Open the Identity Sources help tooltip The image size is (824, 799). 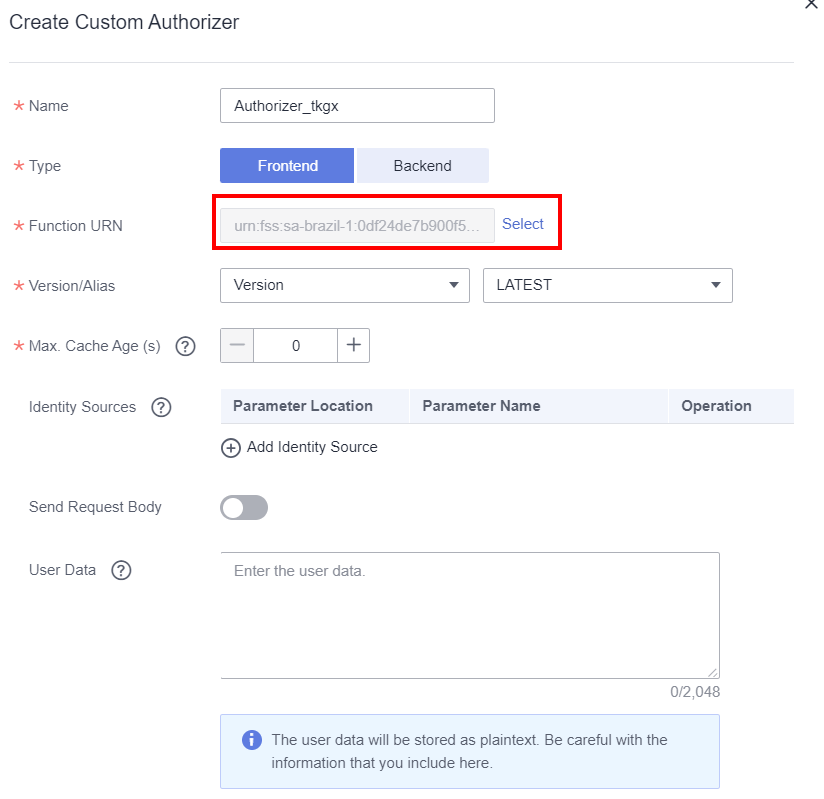(x=159, y=407)
